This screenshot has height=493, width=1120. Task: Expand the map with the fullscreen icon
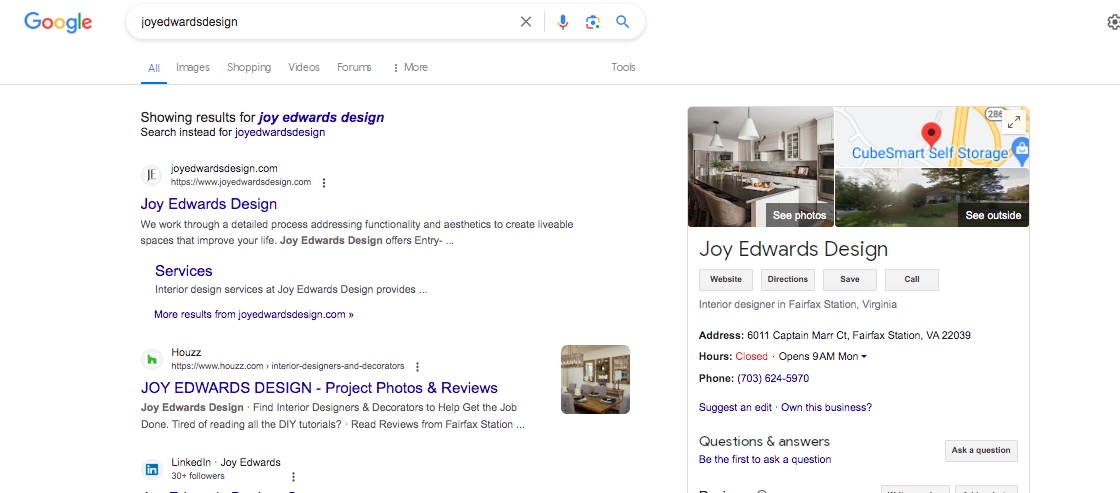[1013, 122]
